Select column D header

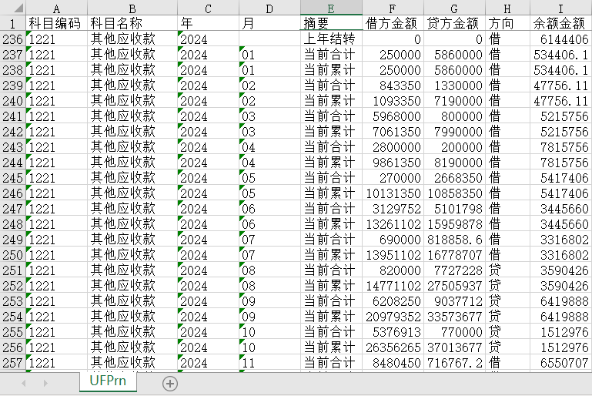click(270, 8)
